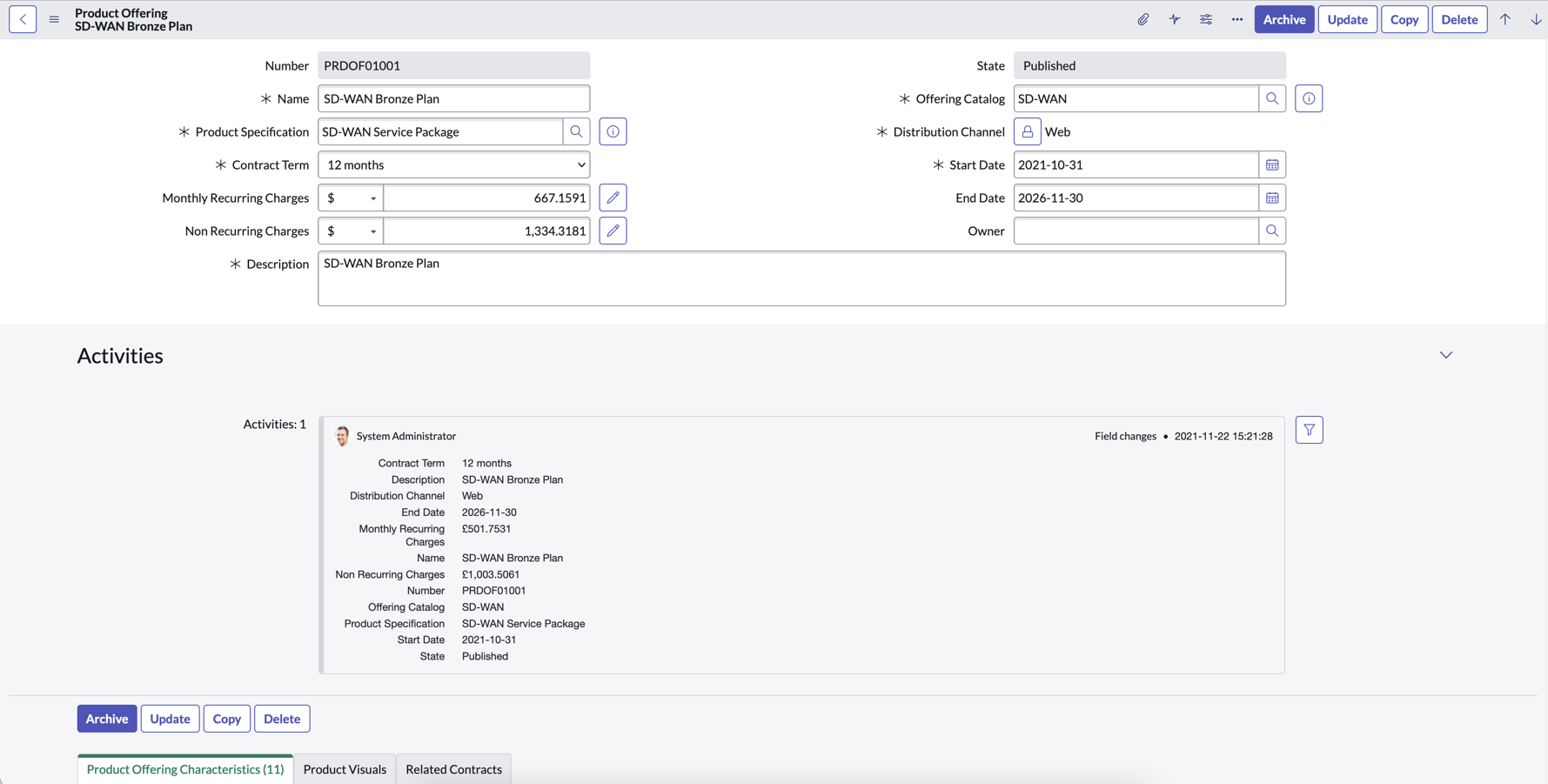
Task: Switch to the Product Visuals tab
Action: (345, 769)
